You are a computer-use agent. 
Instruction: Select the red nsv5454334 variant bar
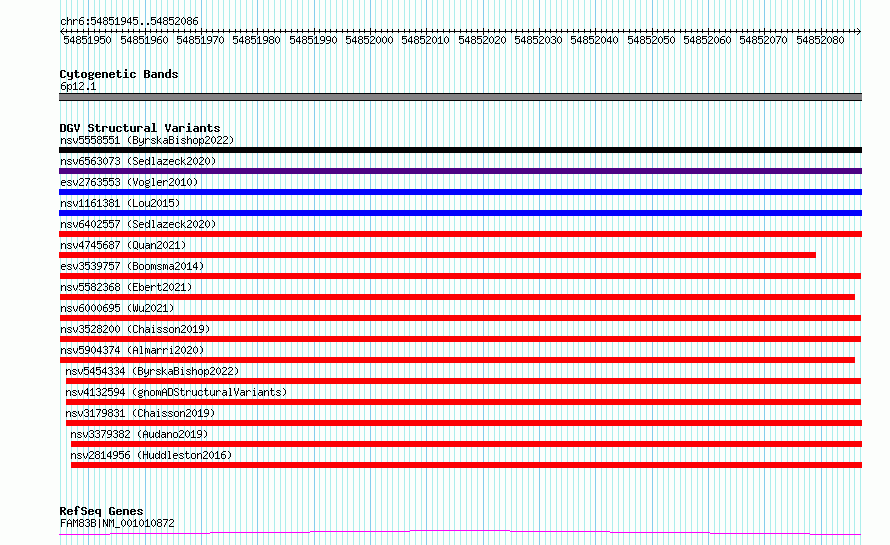(463, 381)
